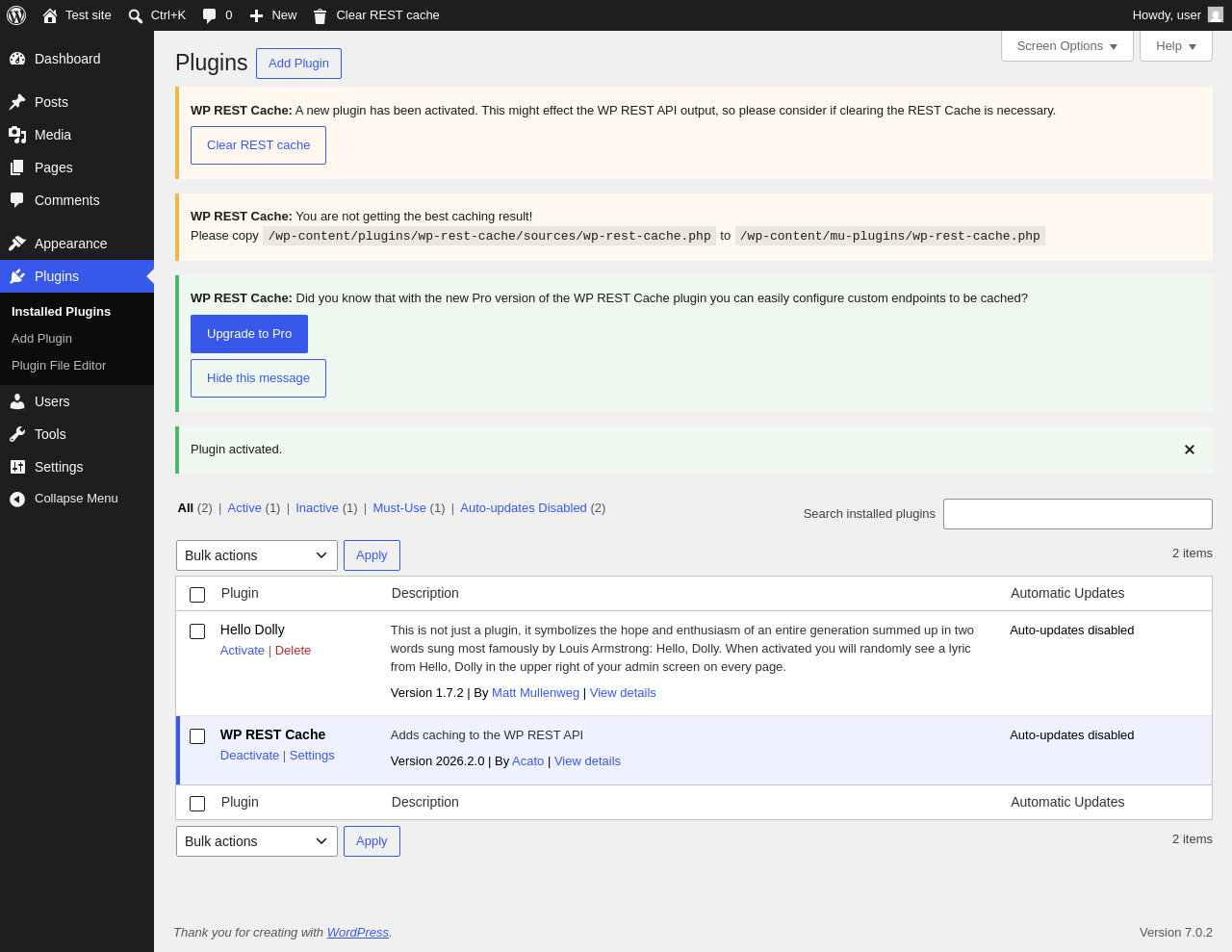Click the plus New icon in admin bar
Viewport: 1232px width, 952px height.
click(256, 15)
